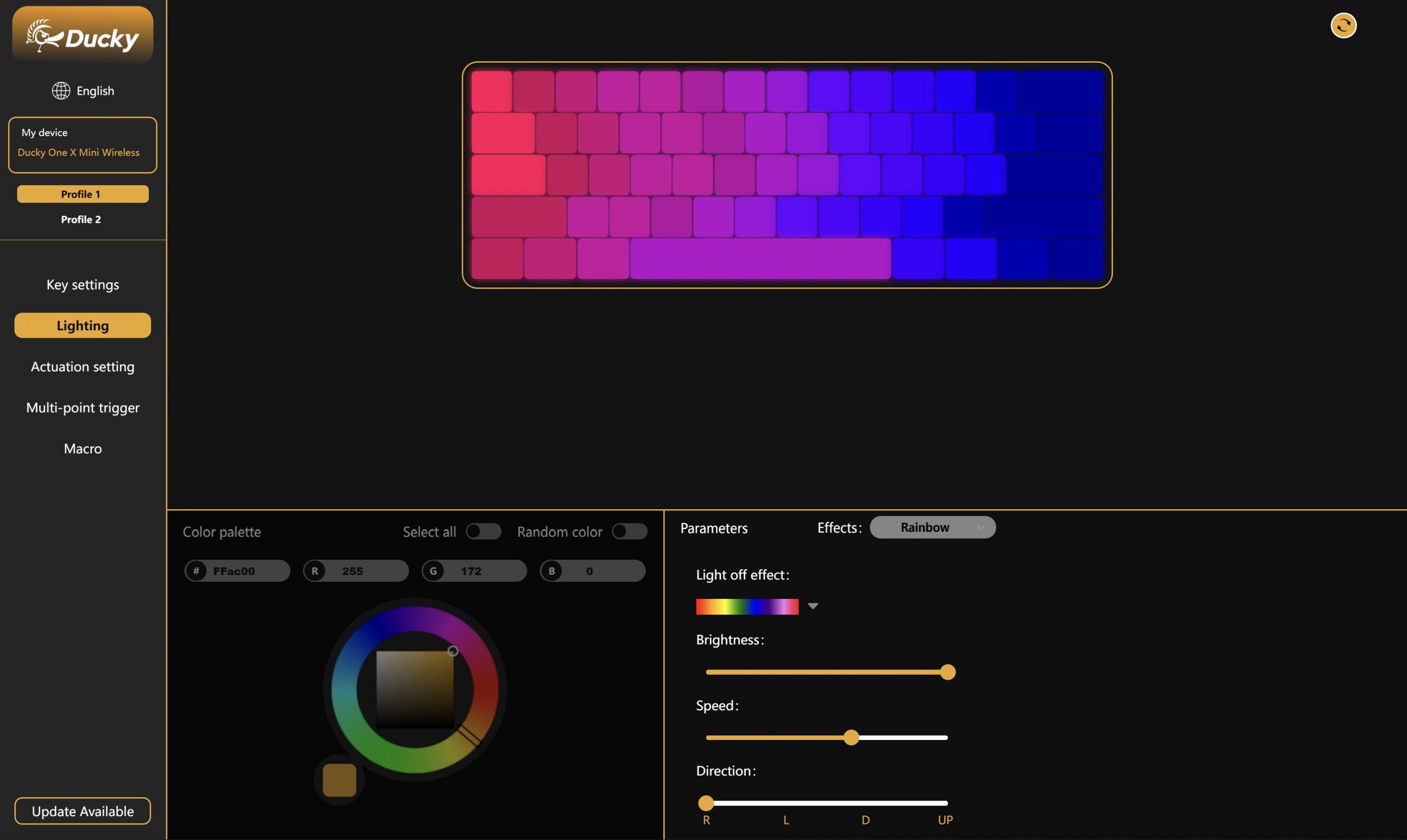Enable the Random color switch

[629, 531]
